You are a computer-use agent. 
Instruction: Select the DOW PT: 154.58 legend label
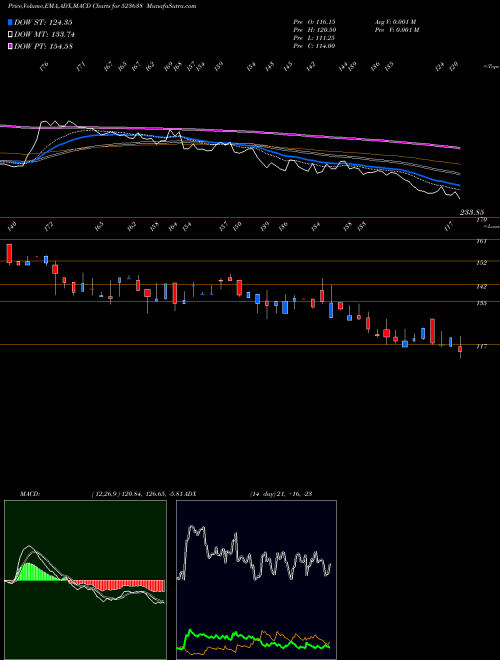pos(44,46)
